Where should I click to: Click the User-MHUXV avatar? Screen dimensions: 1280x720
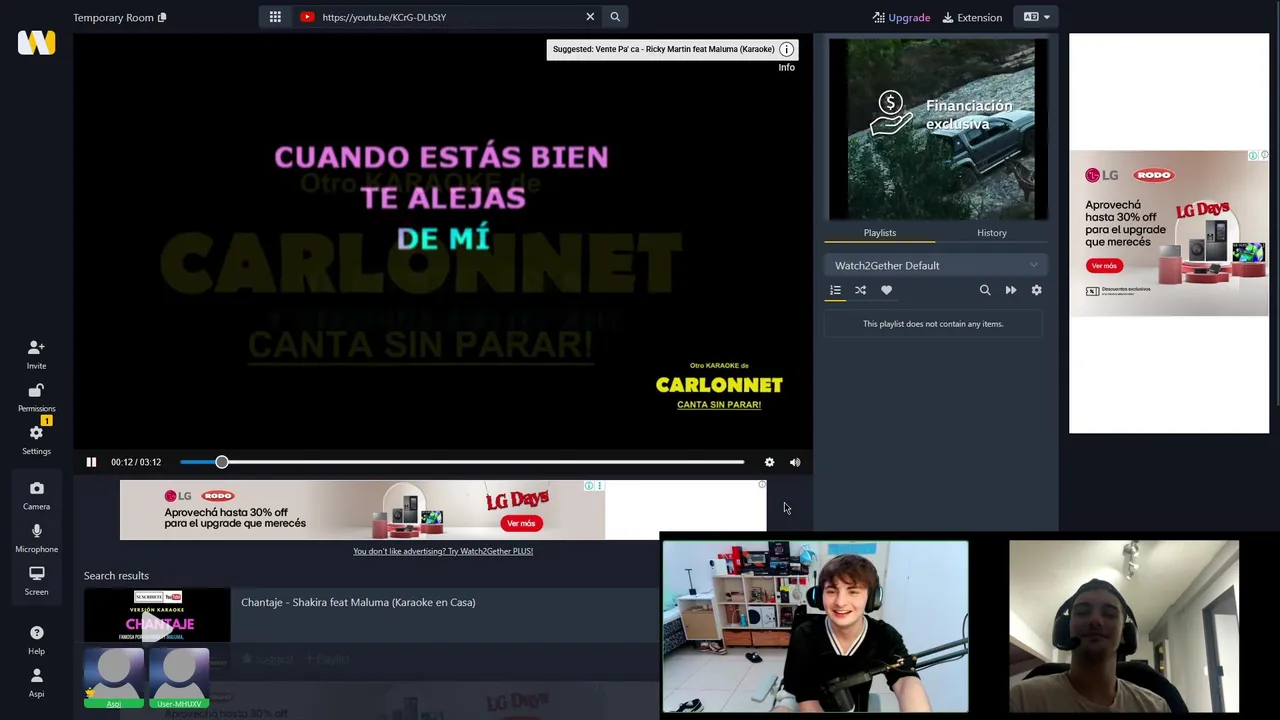[x=179, y=678]
